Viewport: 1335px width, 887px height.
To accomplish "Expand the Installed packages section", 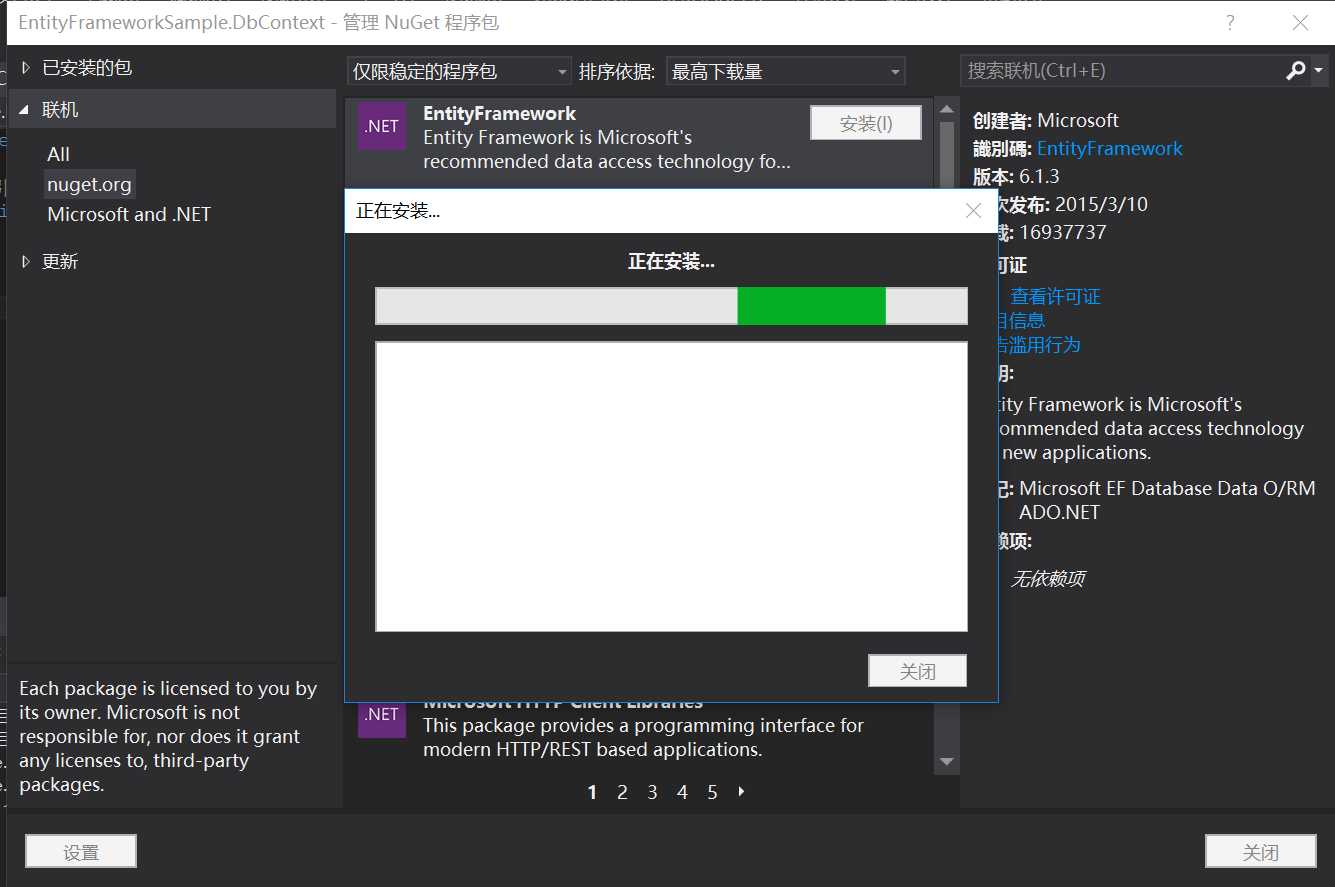I will click(26, 68).
